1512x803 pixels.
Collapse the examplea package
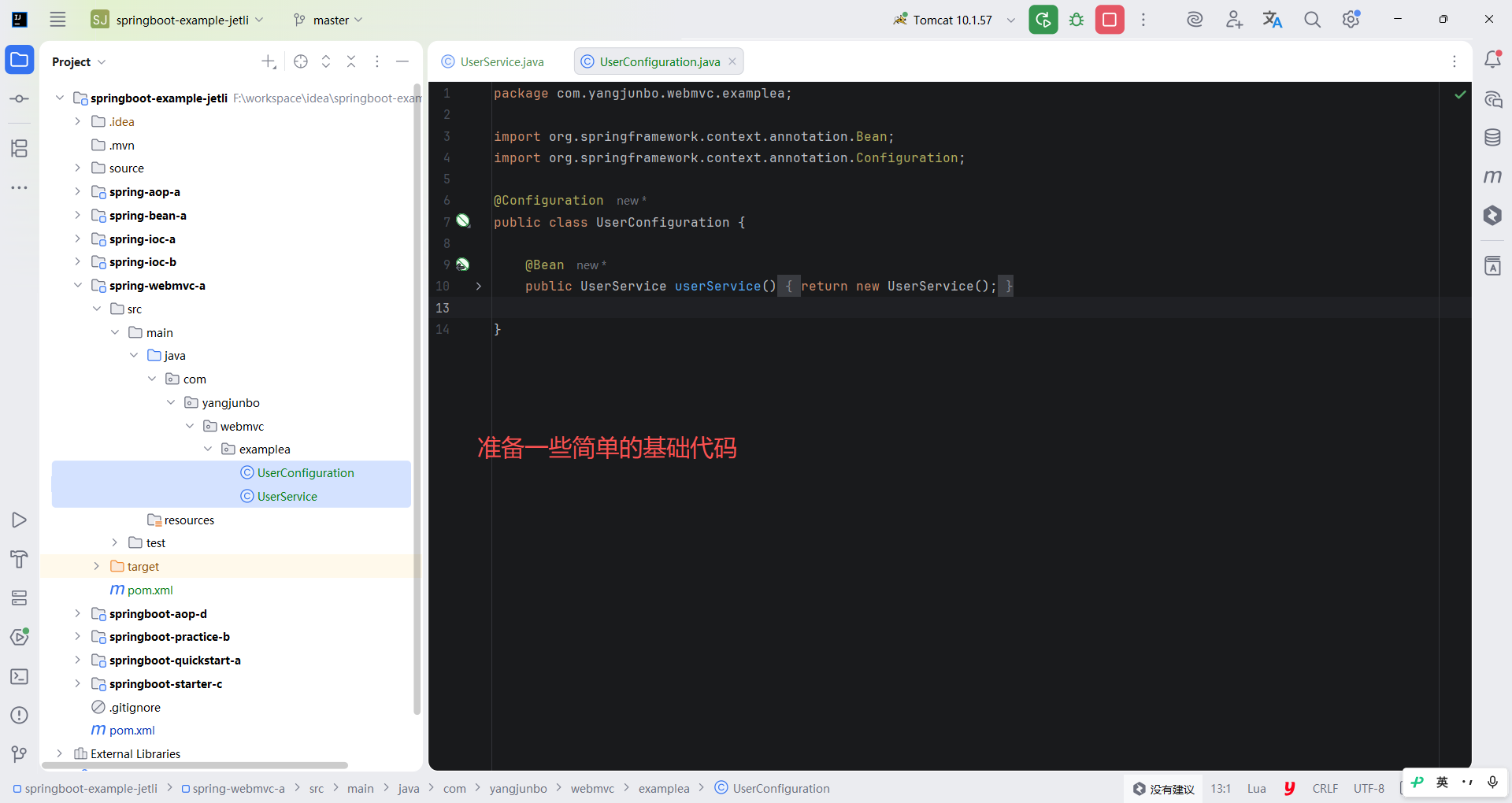pos(208,449)
